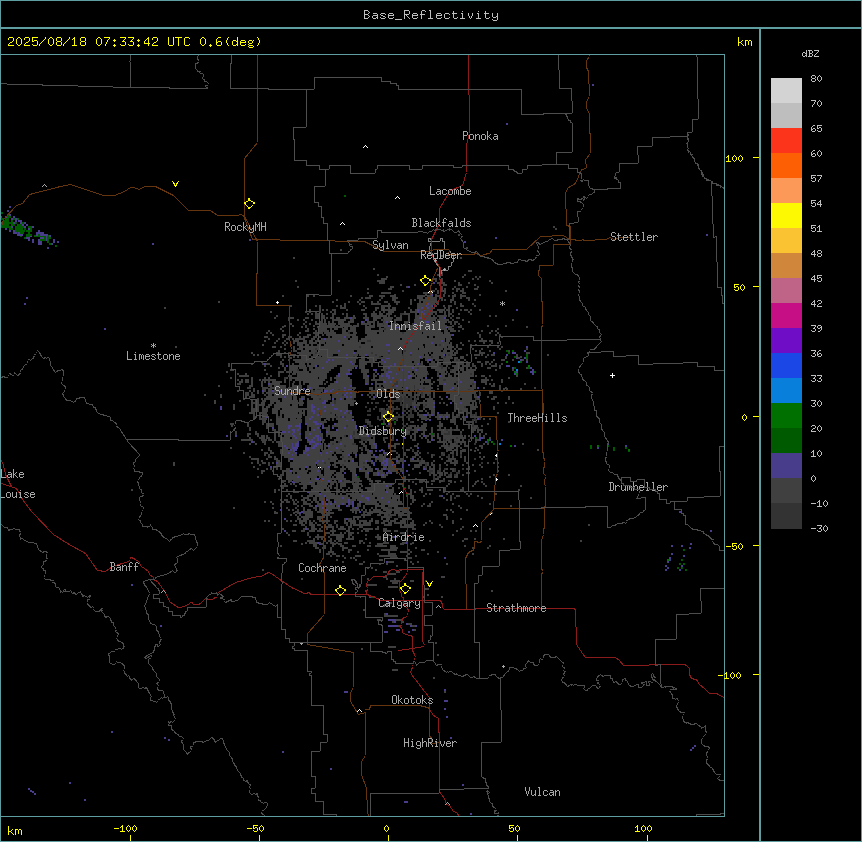Select the Drumheller label
This screenshot has height=842, width=862.
coord(638,487)
